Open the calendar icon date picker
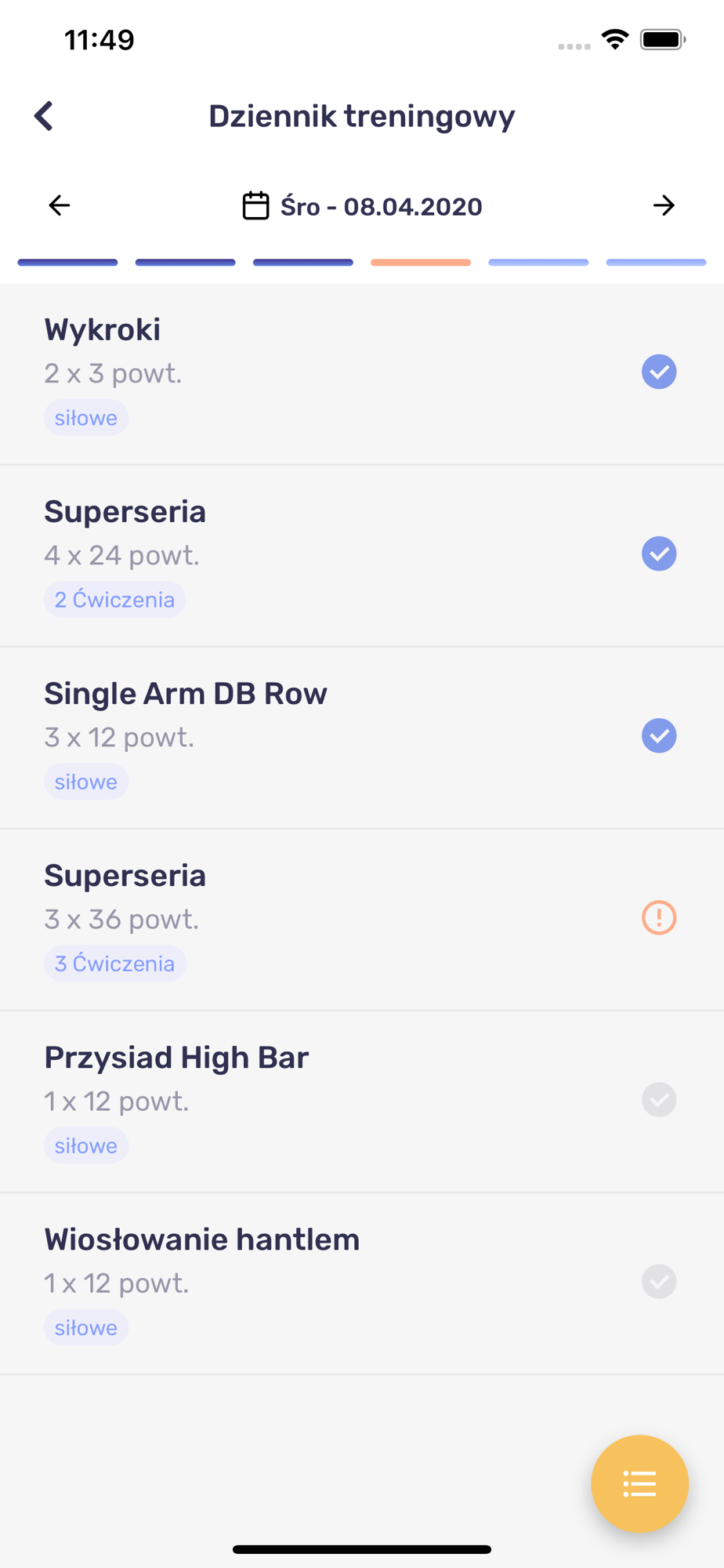Image resolution: width=724 pixels, height=1568 pixels. 255,205
